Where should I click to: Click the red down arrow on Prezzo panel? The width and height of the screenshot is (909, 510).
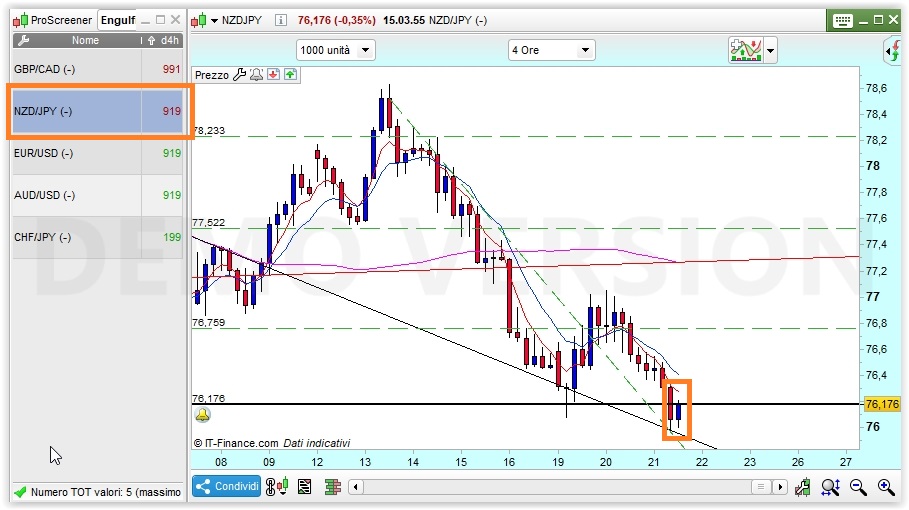coord(274,74)
